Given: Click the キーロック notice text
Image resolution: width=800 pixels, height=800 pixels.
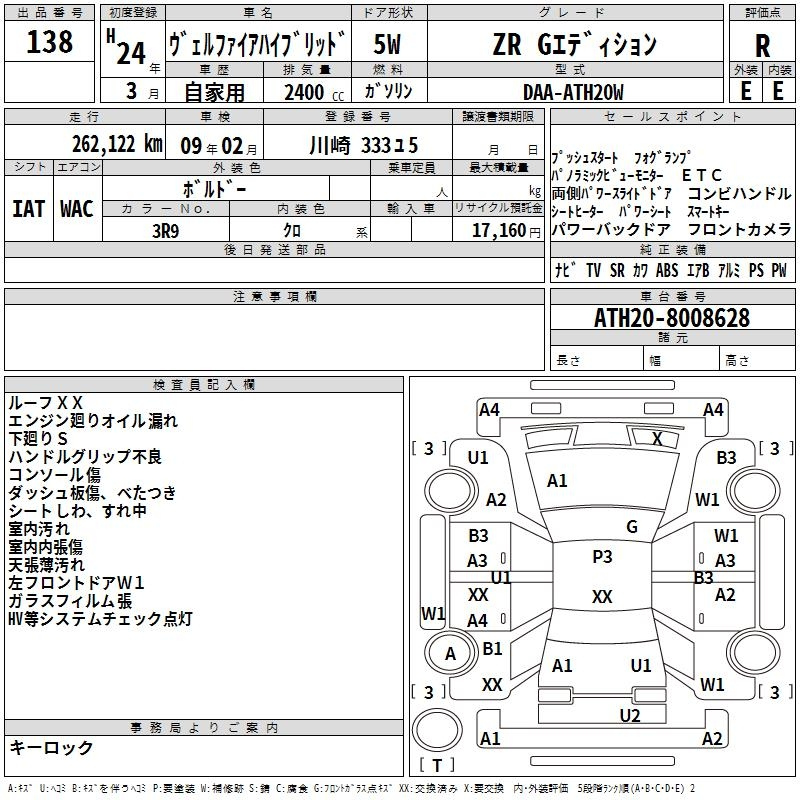Looking at the screenshot, I should point(51,748).
